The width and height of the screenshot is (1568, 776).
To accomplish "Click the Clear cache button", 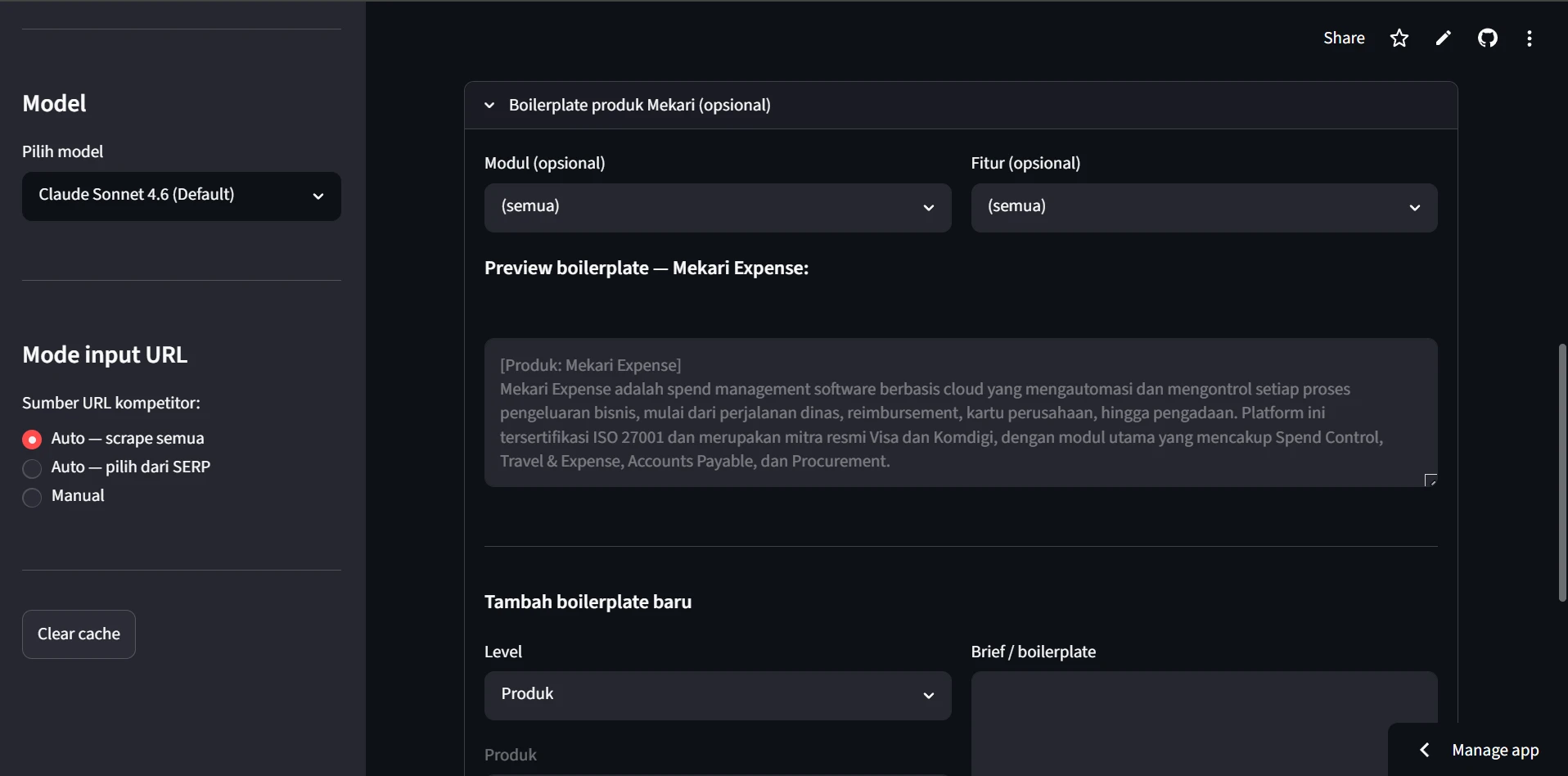I will 79,634.
